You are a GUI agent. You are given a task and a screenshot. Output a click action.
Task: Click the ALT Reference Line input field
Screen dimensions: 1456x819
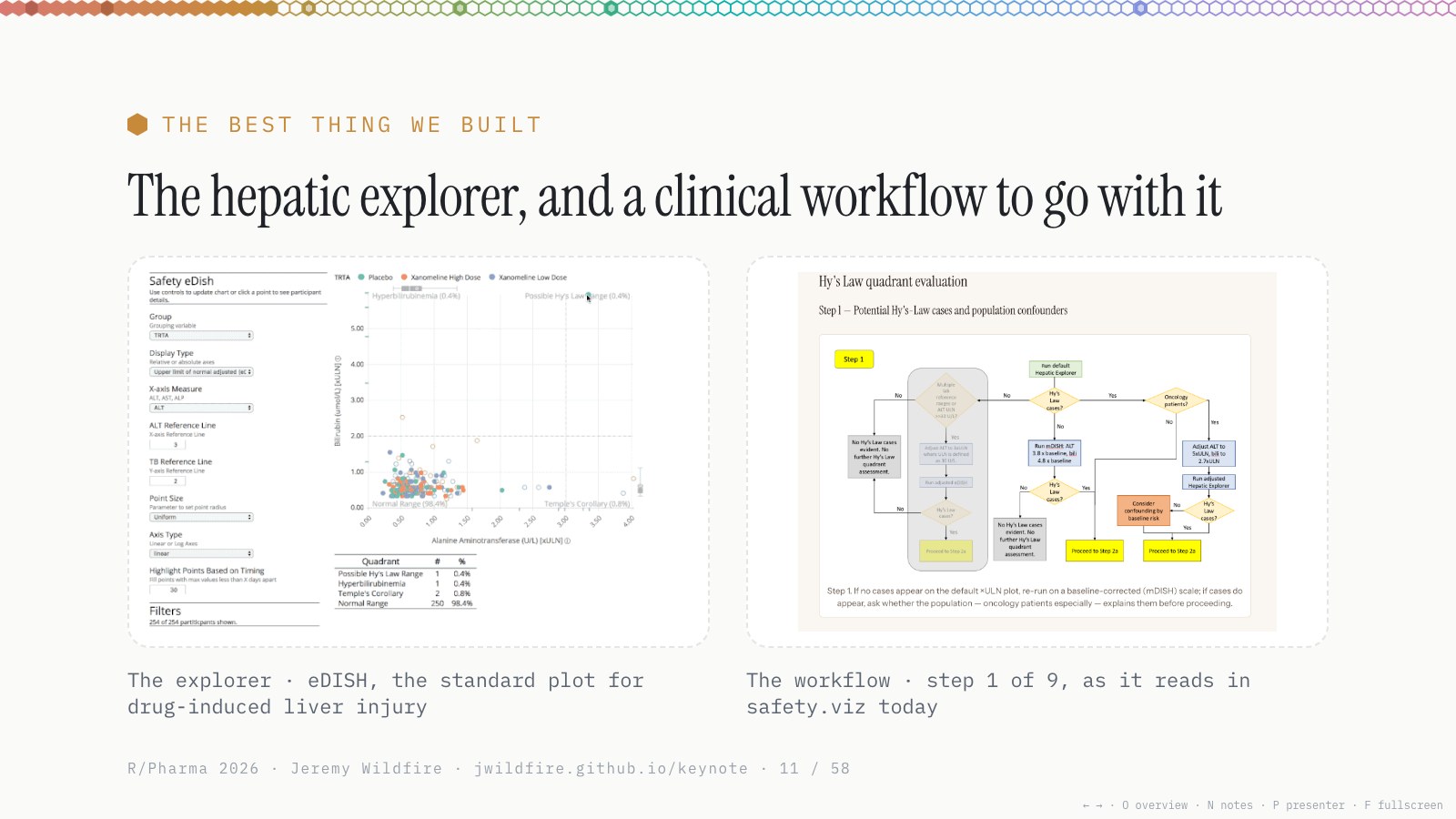click(x=168, y=444)
